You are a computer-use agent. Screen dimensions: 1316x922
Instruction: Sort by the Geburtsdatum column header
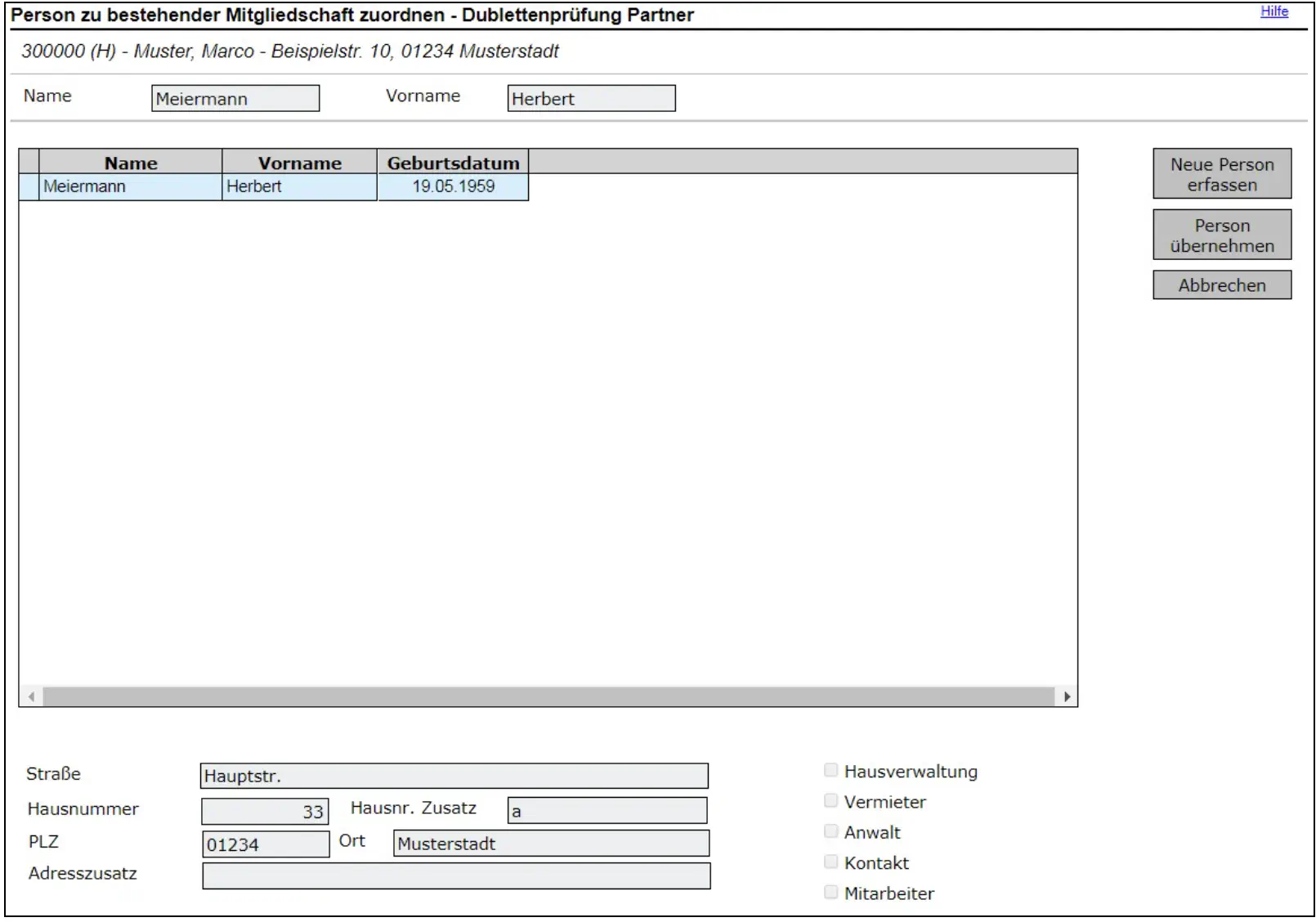[x=453, y=163]
